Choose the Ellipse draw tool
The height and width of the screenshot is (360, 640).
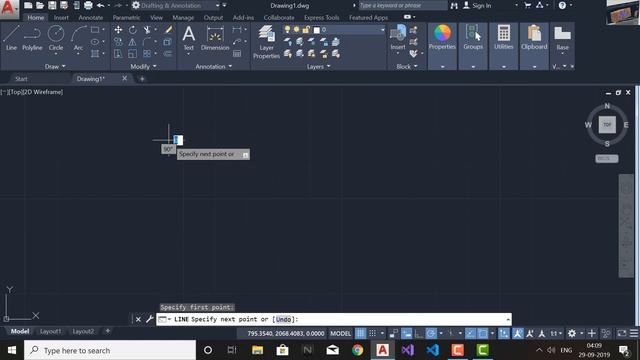point(95,42)
